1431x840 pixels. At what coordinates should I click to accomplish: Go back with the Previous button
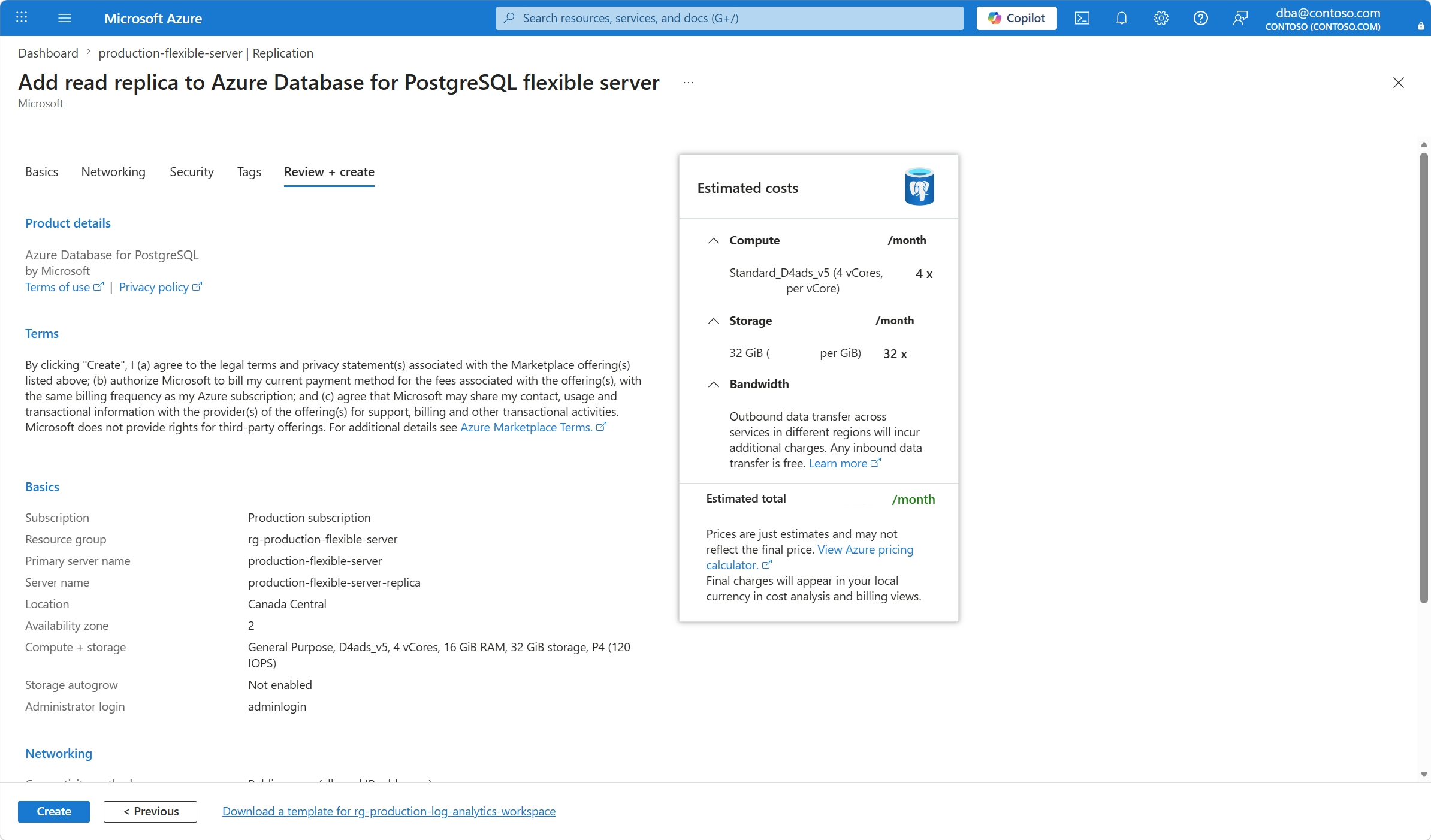150,811
